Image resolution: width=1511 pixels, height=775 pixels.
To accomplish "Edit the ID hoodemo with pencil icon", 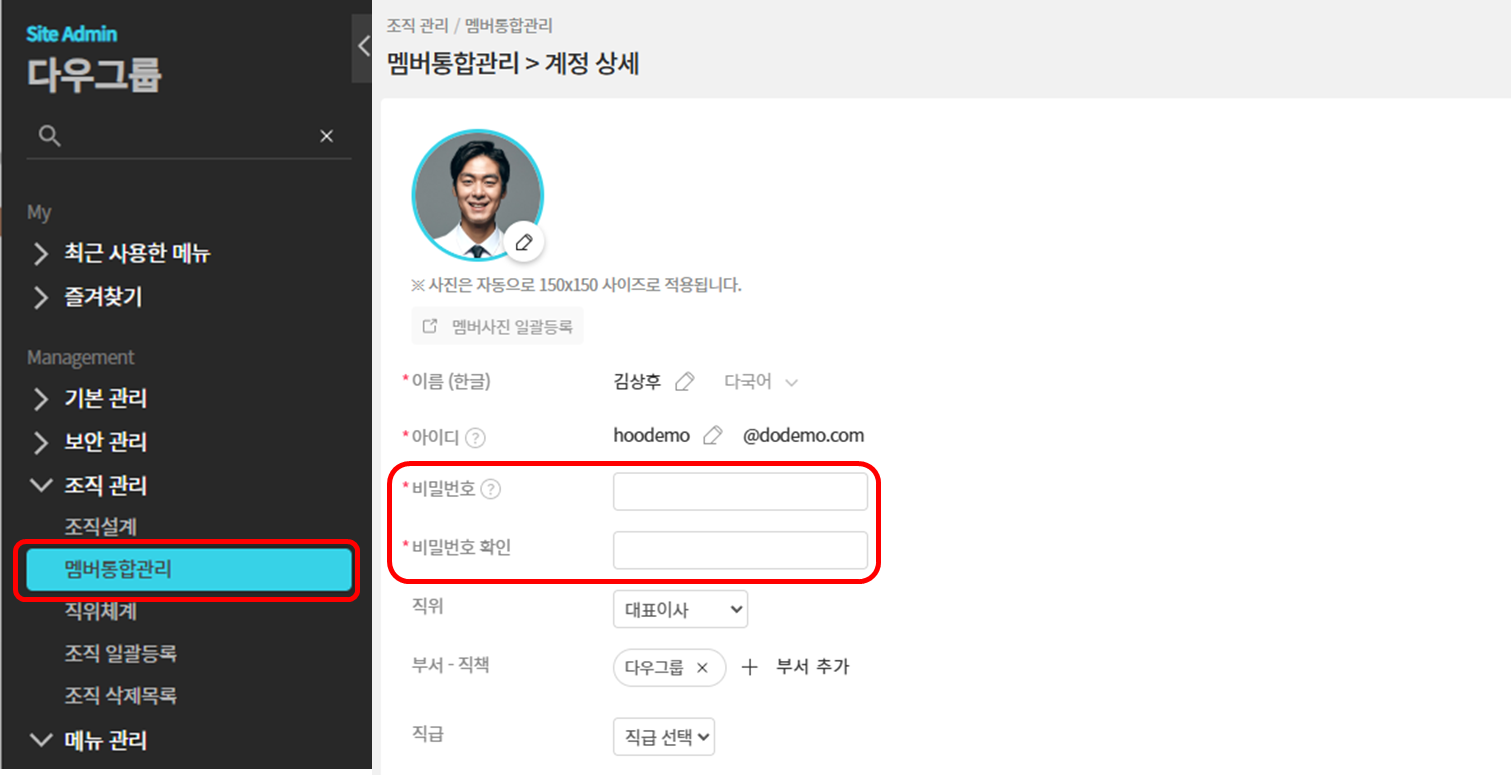I will (x=712, y=435).
